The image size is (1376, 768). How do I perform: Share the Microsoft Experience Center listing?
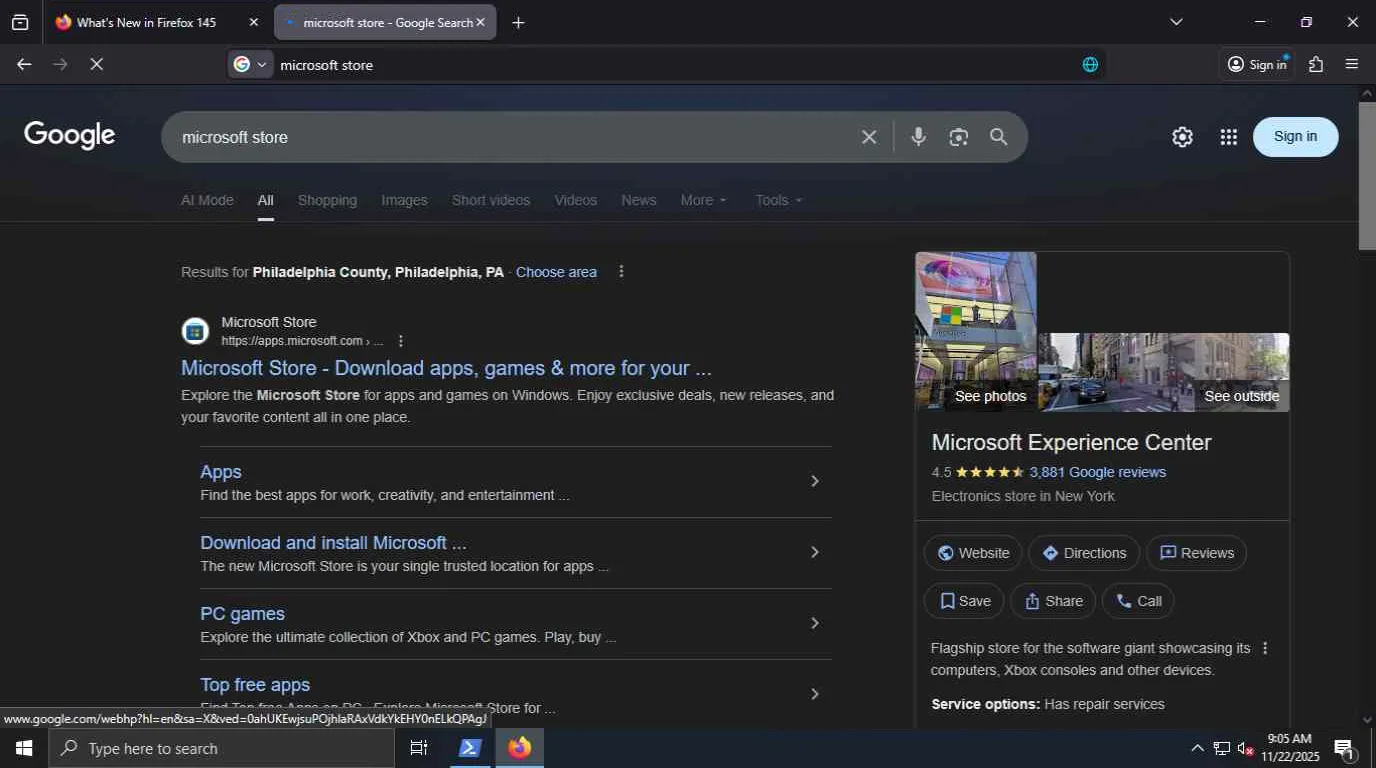coord(1053,601)
